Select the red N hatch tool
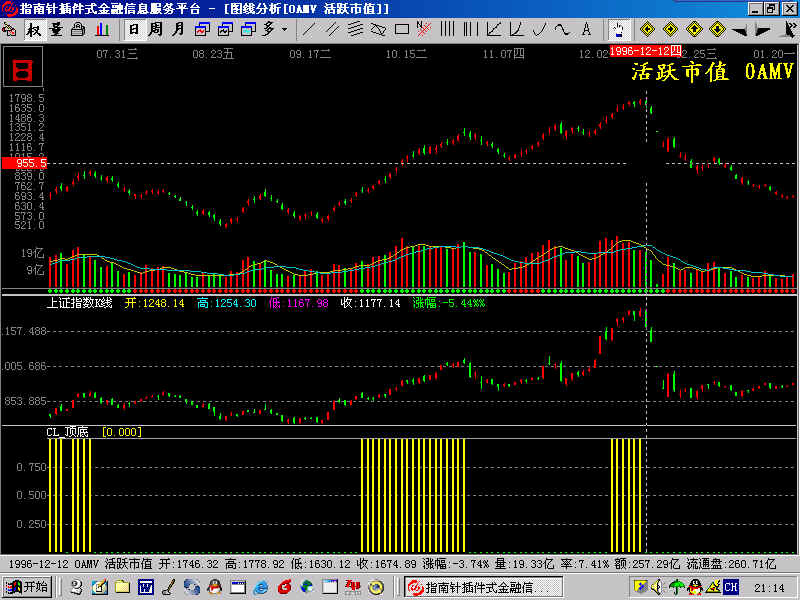This screenshot has height=600, width=800. click(423, 30)
